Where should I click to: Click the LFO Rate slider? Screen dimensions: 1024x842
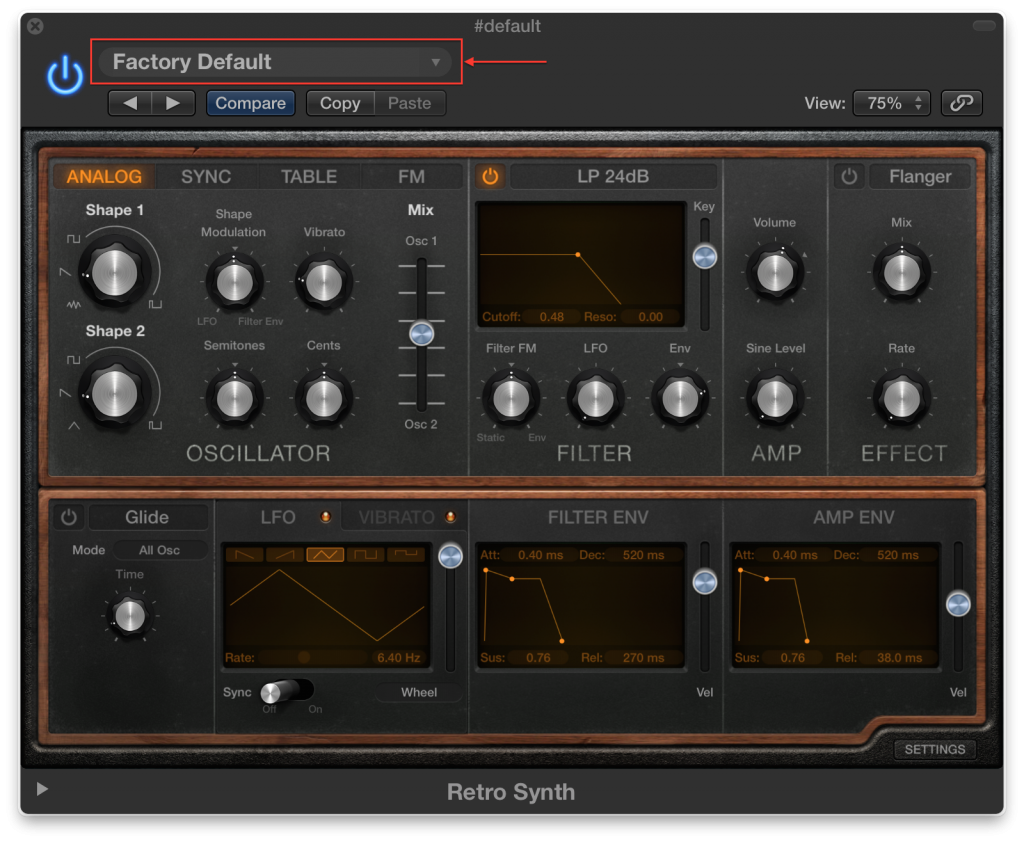(x=314, y=657)
